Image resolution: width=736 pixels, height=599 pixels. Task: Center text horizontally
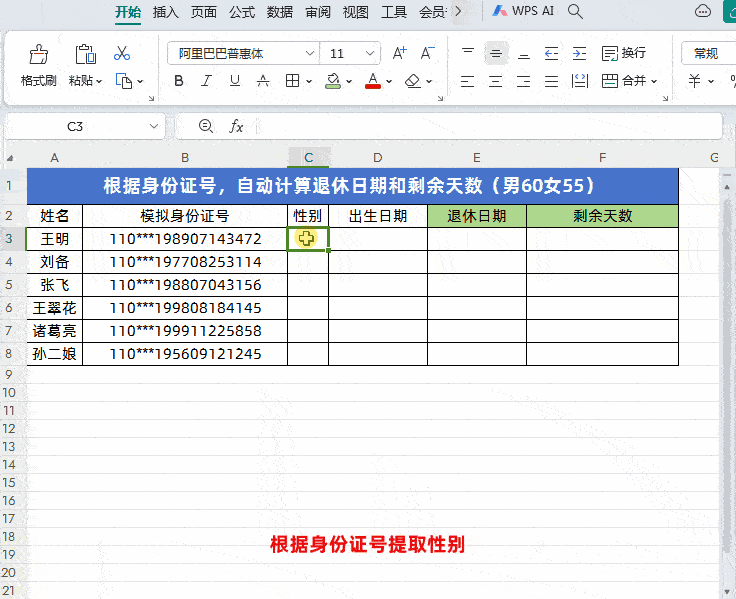(x=495, y=81)
